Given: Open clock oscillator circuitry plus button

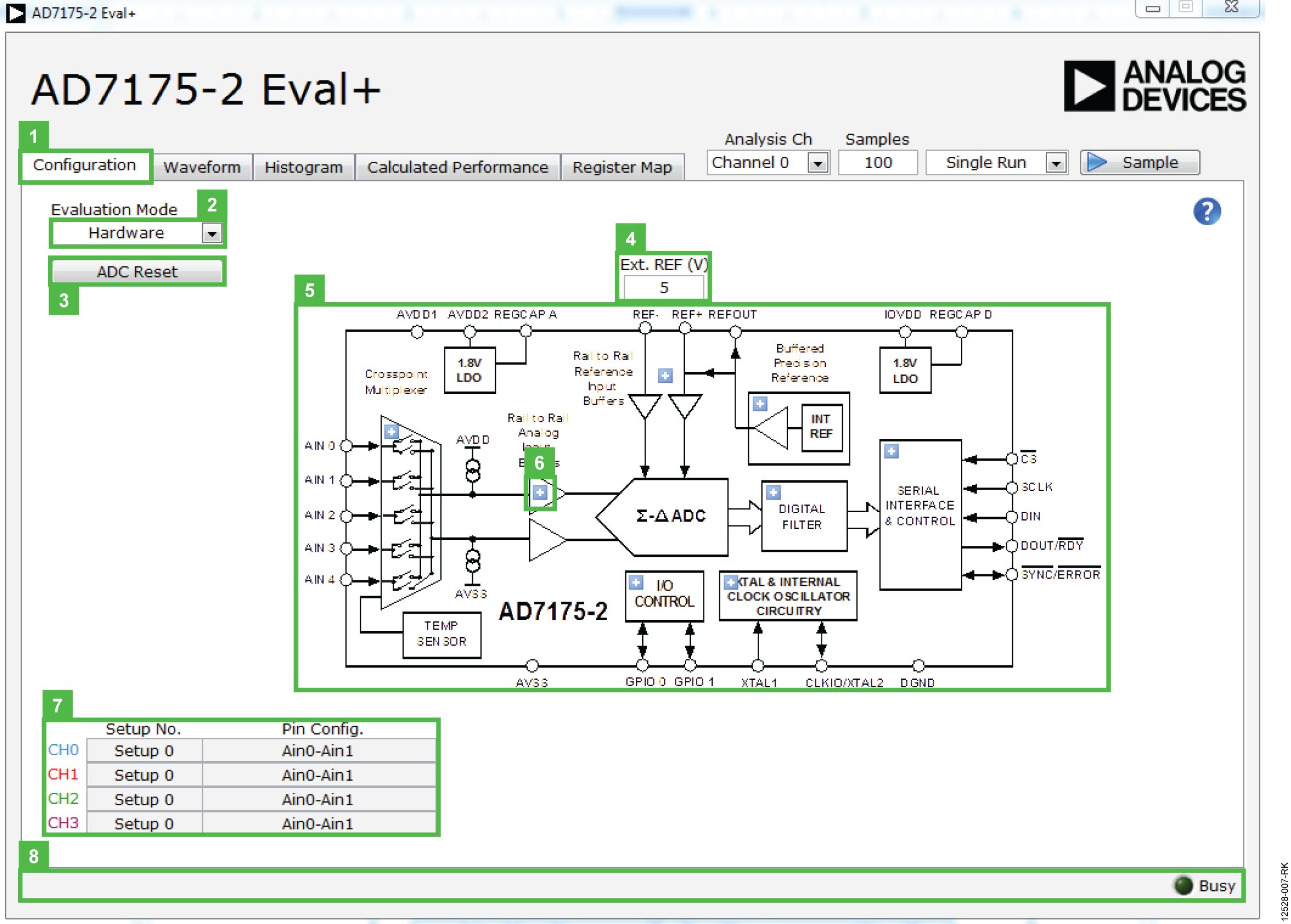Looking at the screenshot, I should pyautogui.click(x=731, y=582).
